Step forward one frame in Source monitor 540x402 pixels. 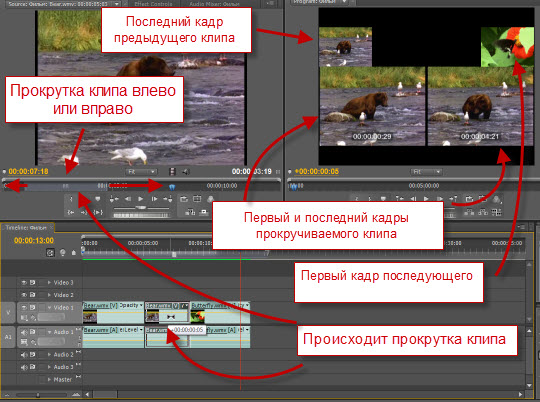point(154,199)
